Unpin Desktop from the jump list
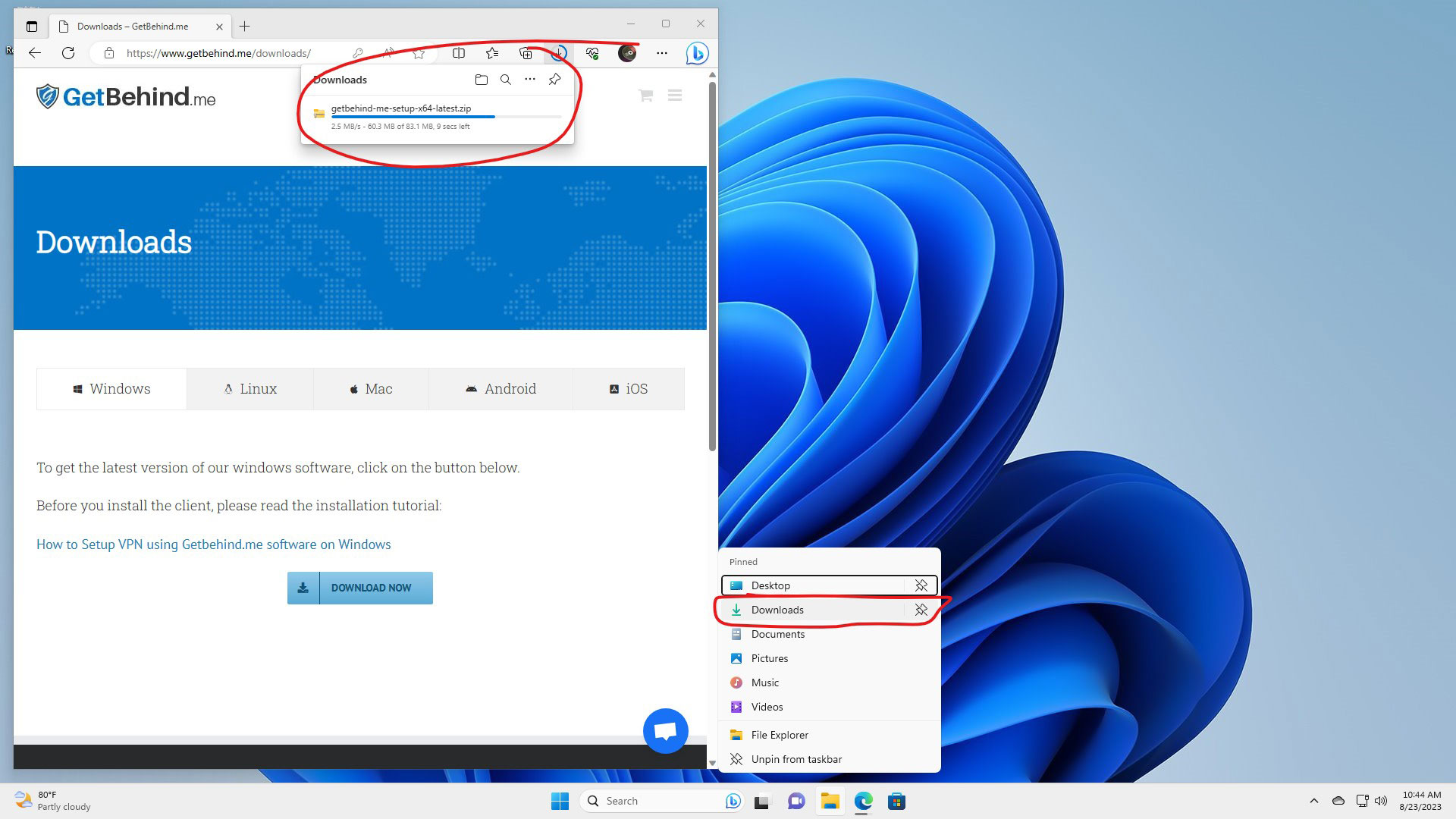Screen dimensions: 1456x819 [921, 585]
